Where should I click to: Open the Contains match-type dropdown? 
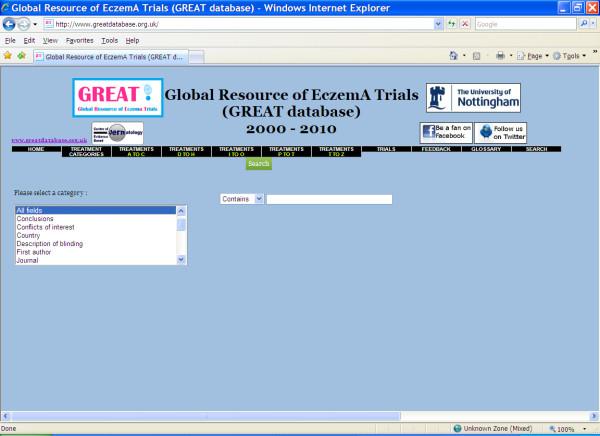[241, 199]
